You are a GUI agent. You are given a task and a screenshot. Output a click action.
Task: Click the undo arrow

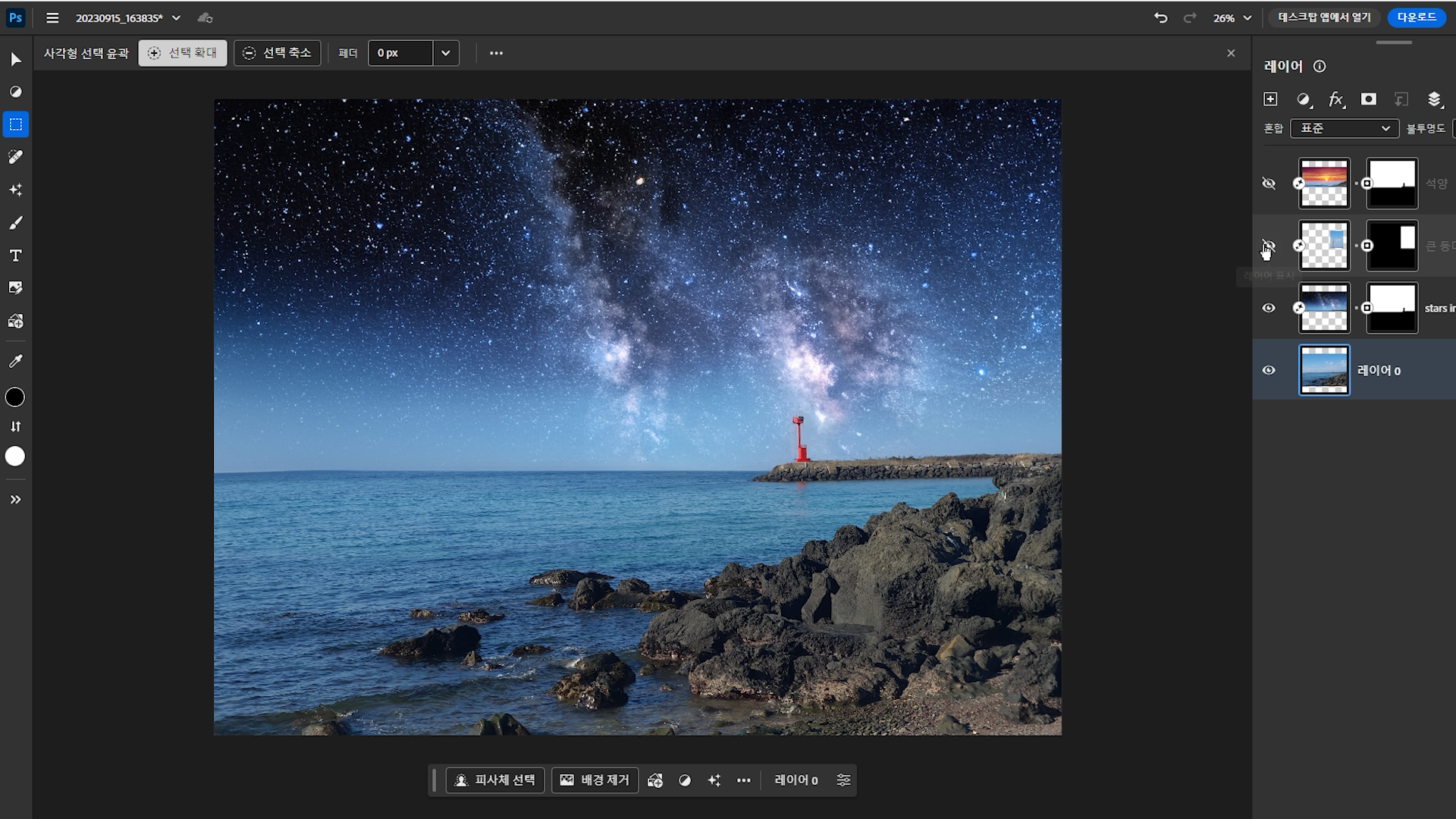[x=1160, y=17]
